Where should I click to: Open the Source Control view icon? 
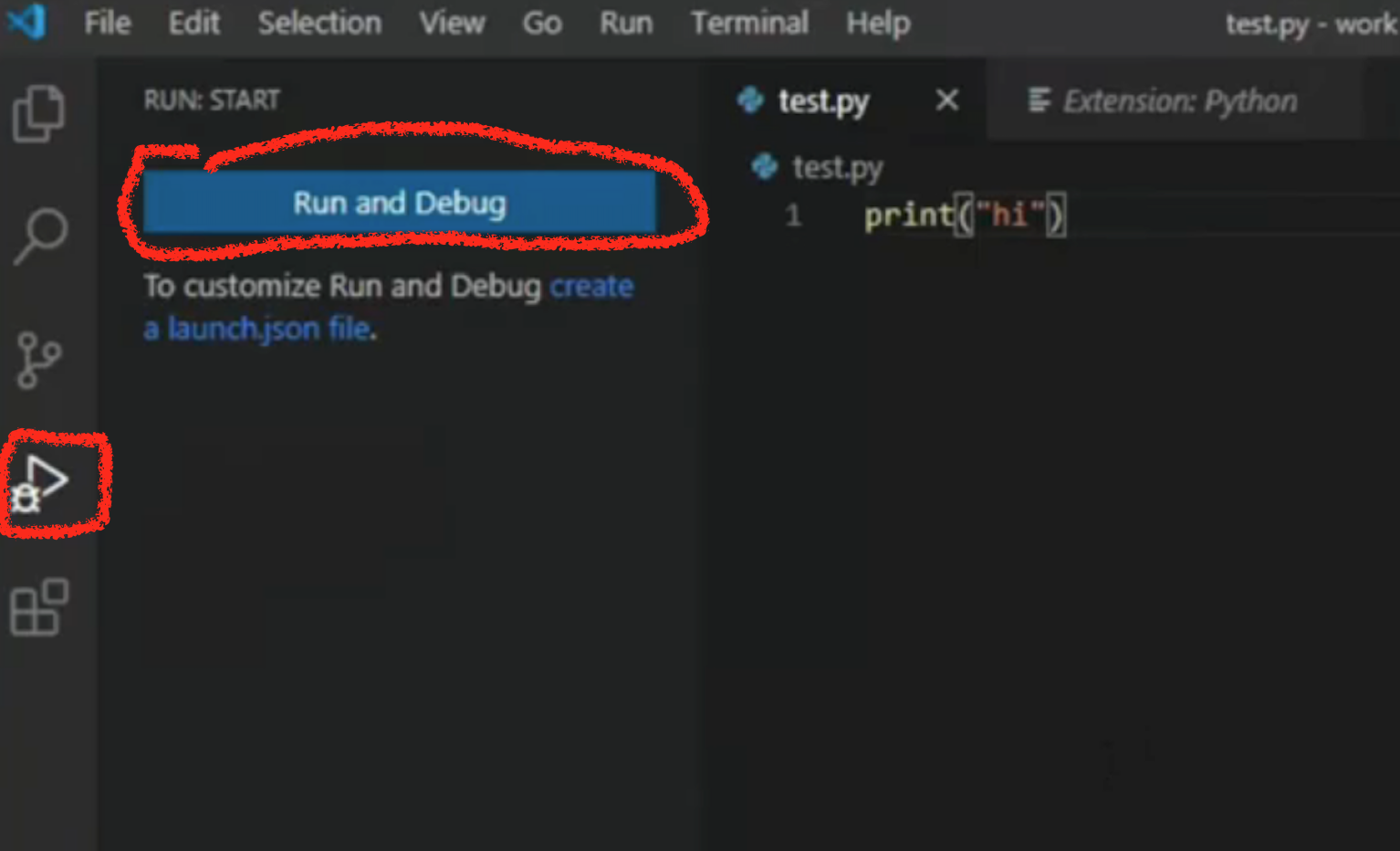(38, 360)
